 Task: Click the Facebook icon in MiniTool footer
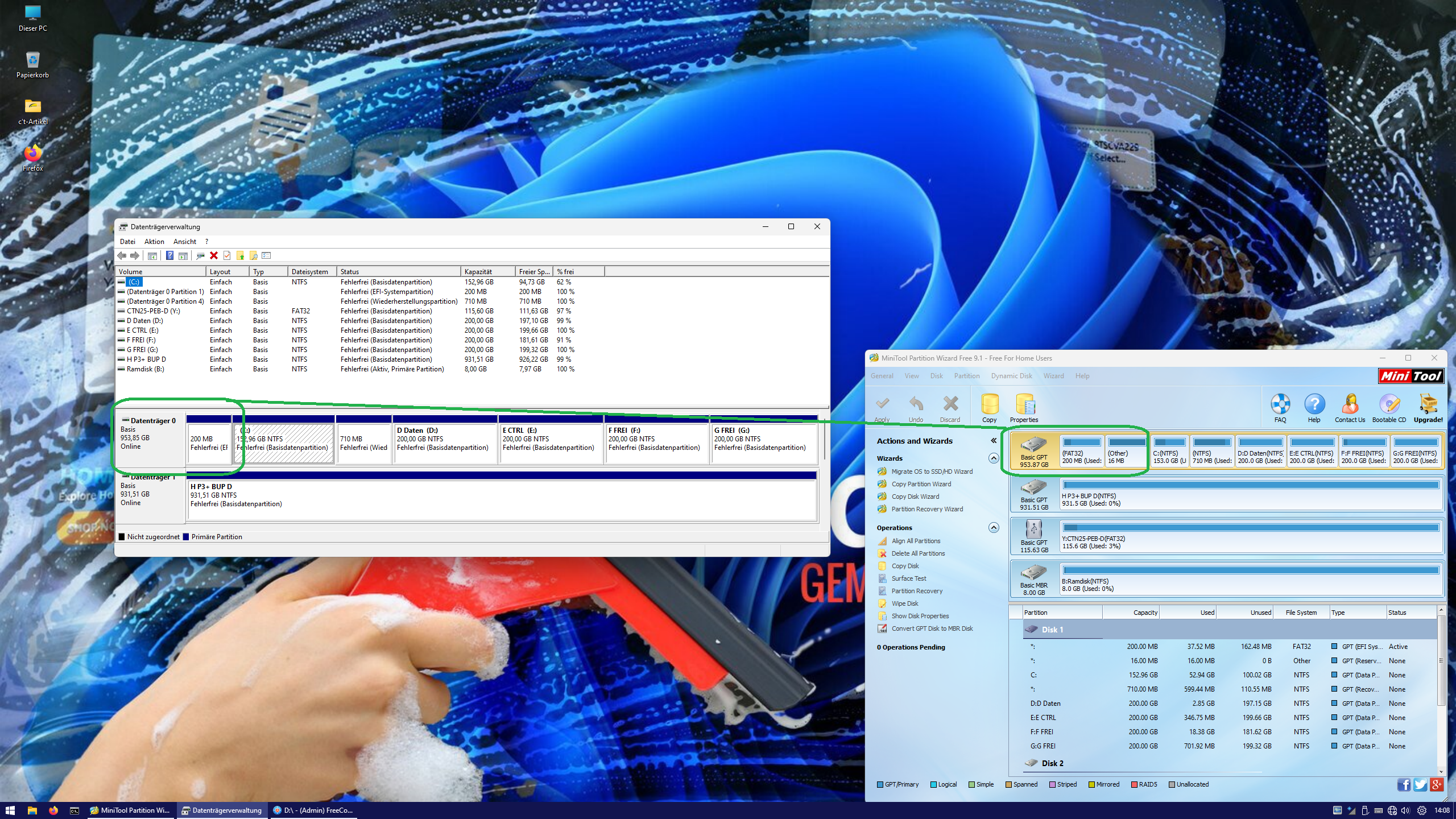point(1403,785)
